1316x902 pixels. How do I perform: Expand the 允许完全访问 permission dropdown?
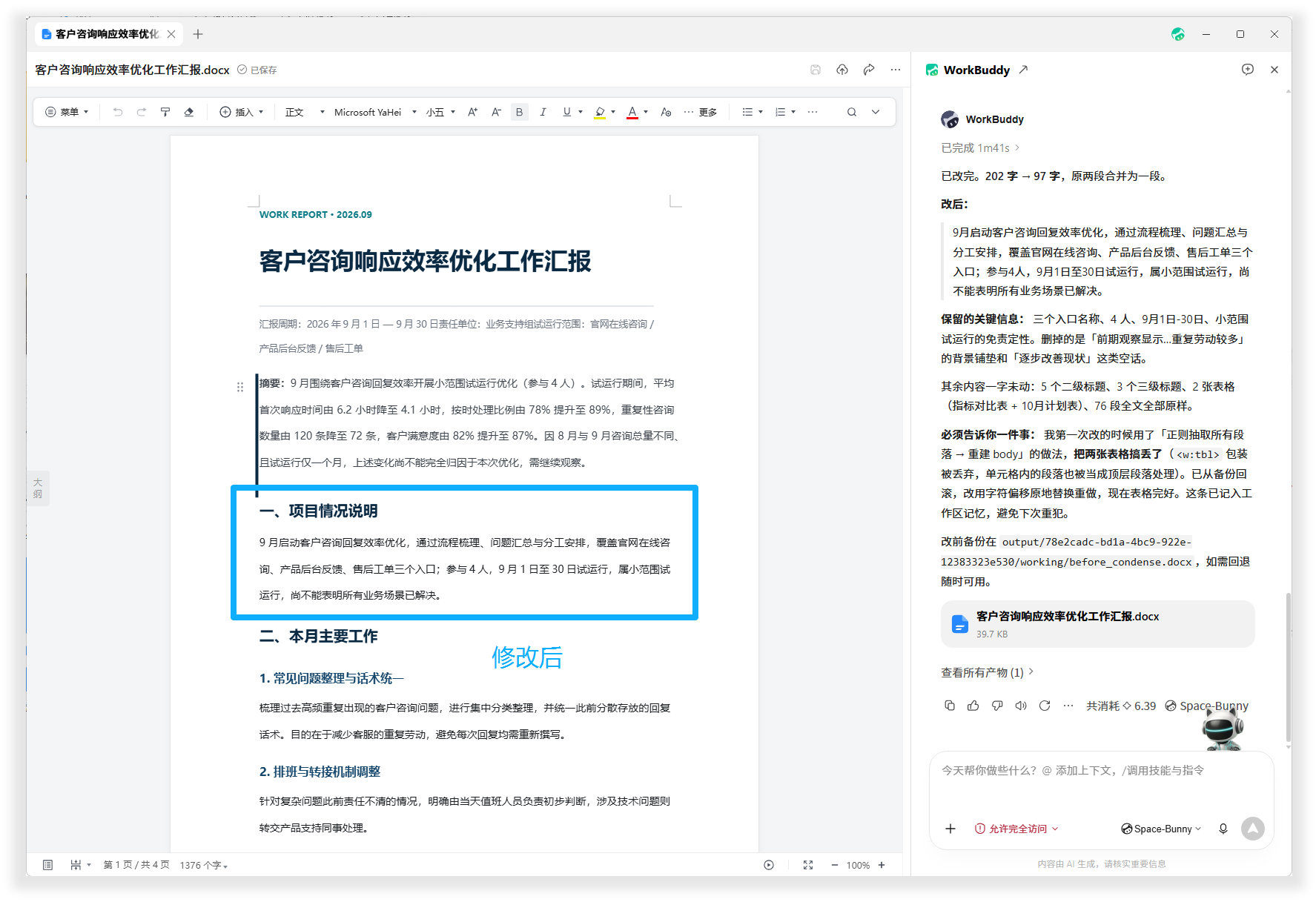(1016, 829)
